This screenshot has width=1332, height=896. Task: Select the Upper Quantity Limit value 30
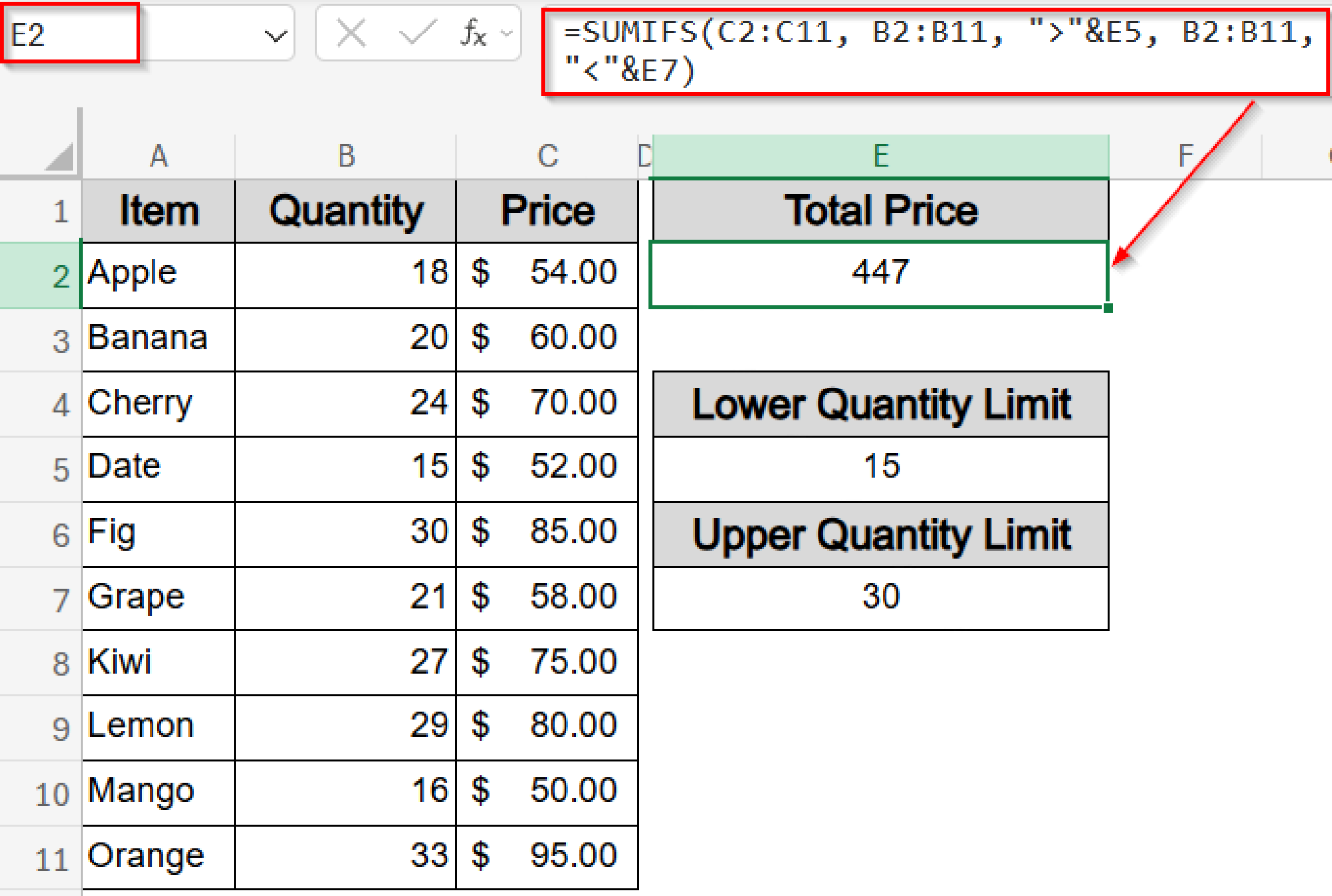[x=879, y=596]
